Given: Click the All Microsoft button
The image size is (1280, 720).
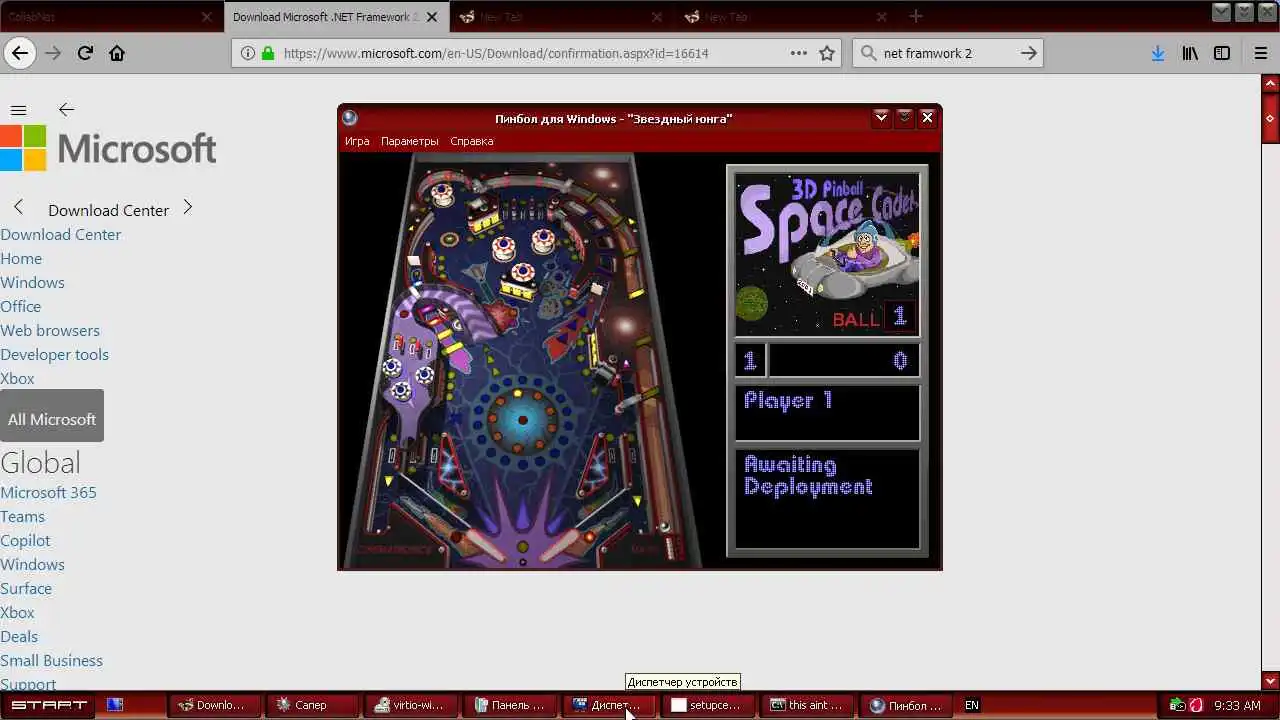Looking at the screenshot, I should pyautogui.click(x=52, y=416).
